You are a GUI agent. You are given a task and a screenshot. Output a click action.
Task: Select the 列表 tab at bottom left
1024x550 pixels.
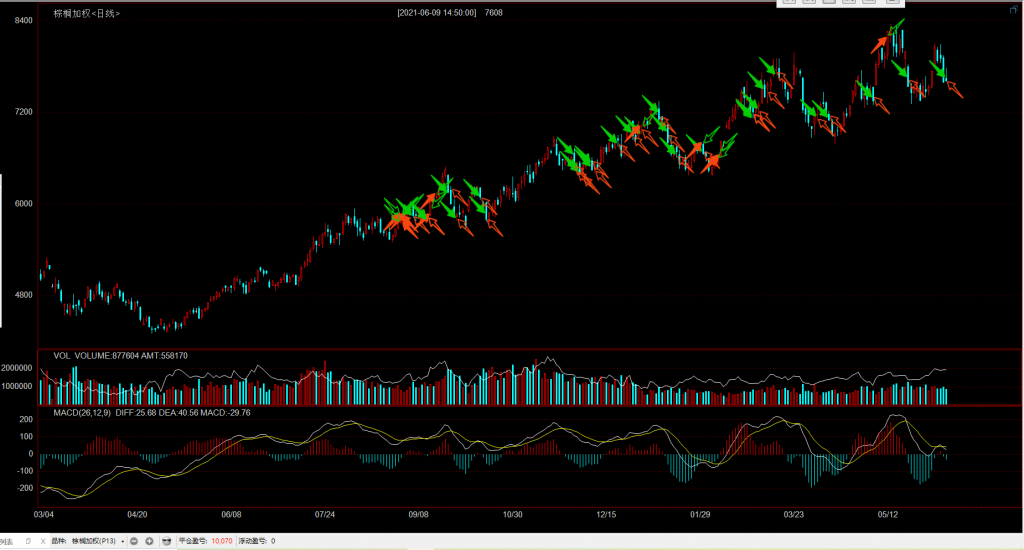(x=7, y=541)
